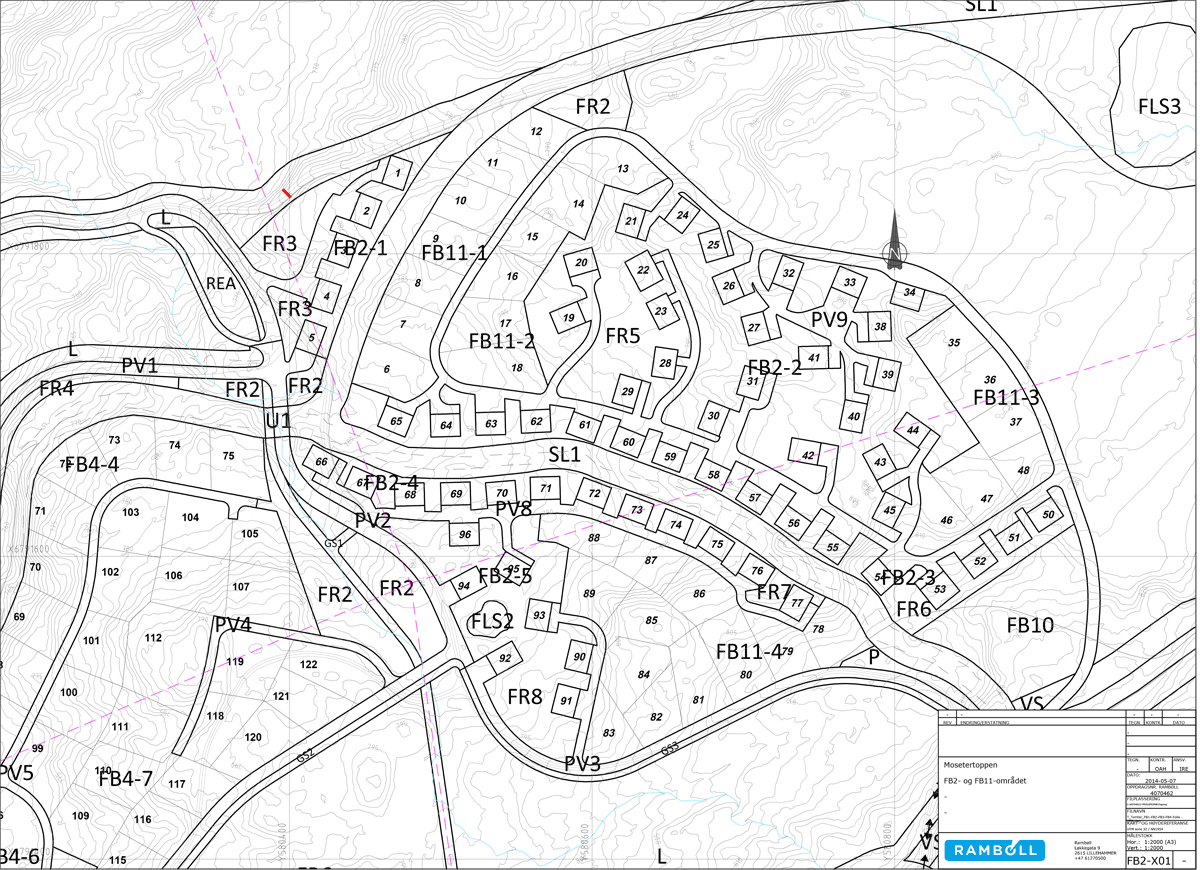Click plot number 92
The height and width of the screenshot is (870, 1200).
coord(505,657)
